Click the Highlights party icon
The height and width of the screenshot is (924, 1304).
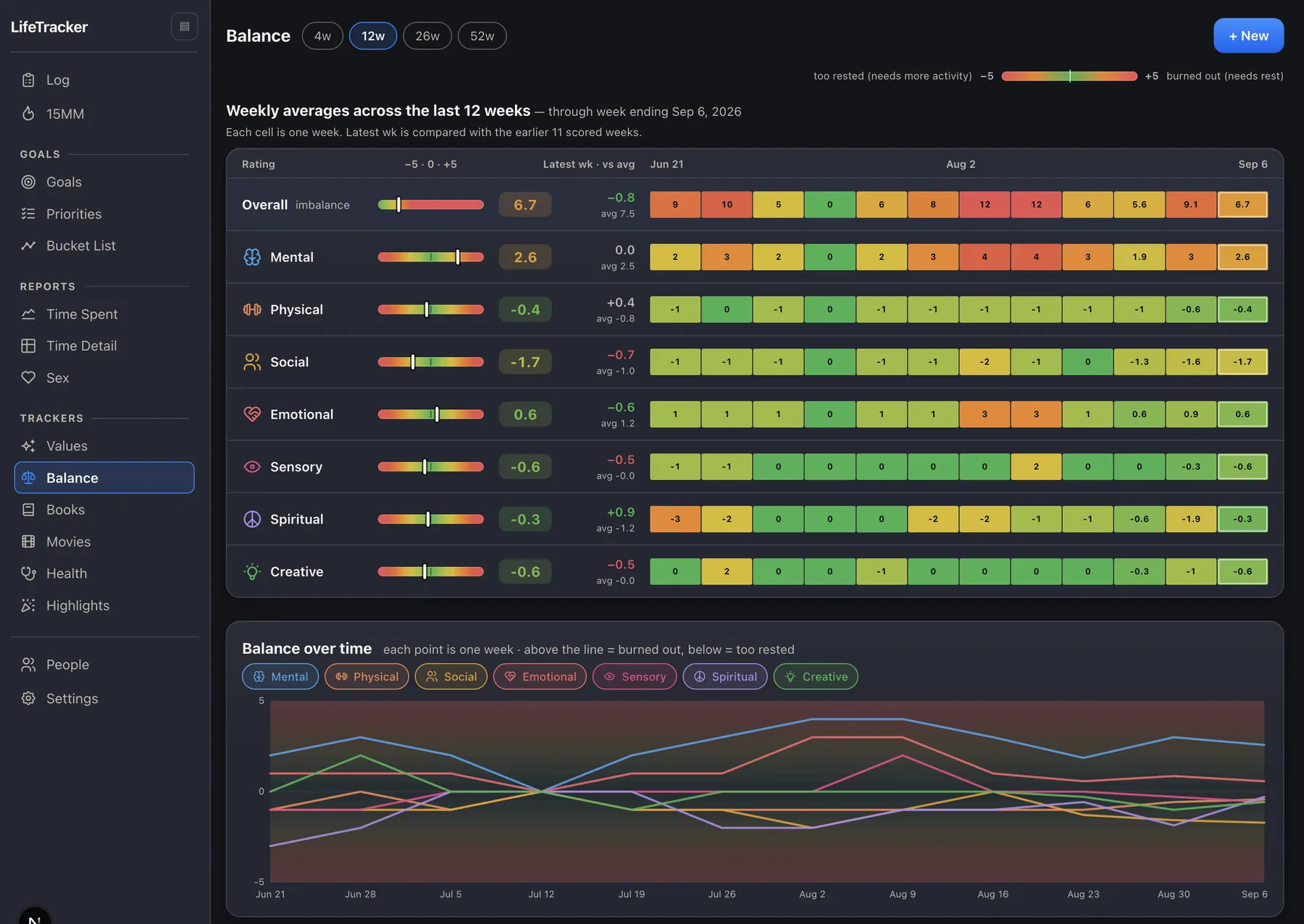pyautogui.click(x=28, y=605)
